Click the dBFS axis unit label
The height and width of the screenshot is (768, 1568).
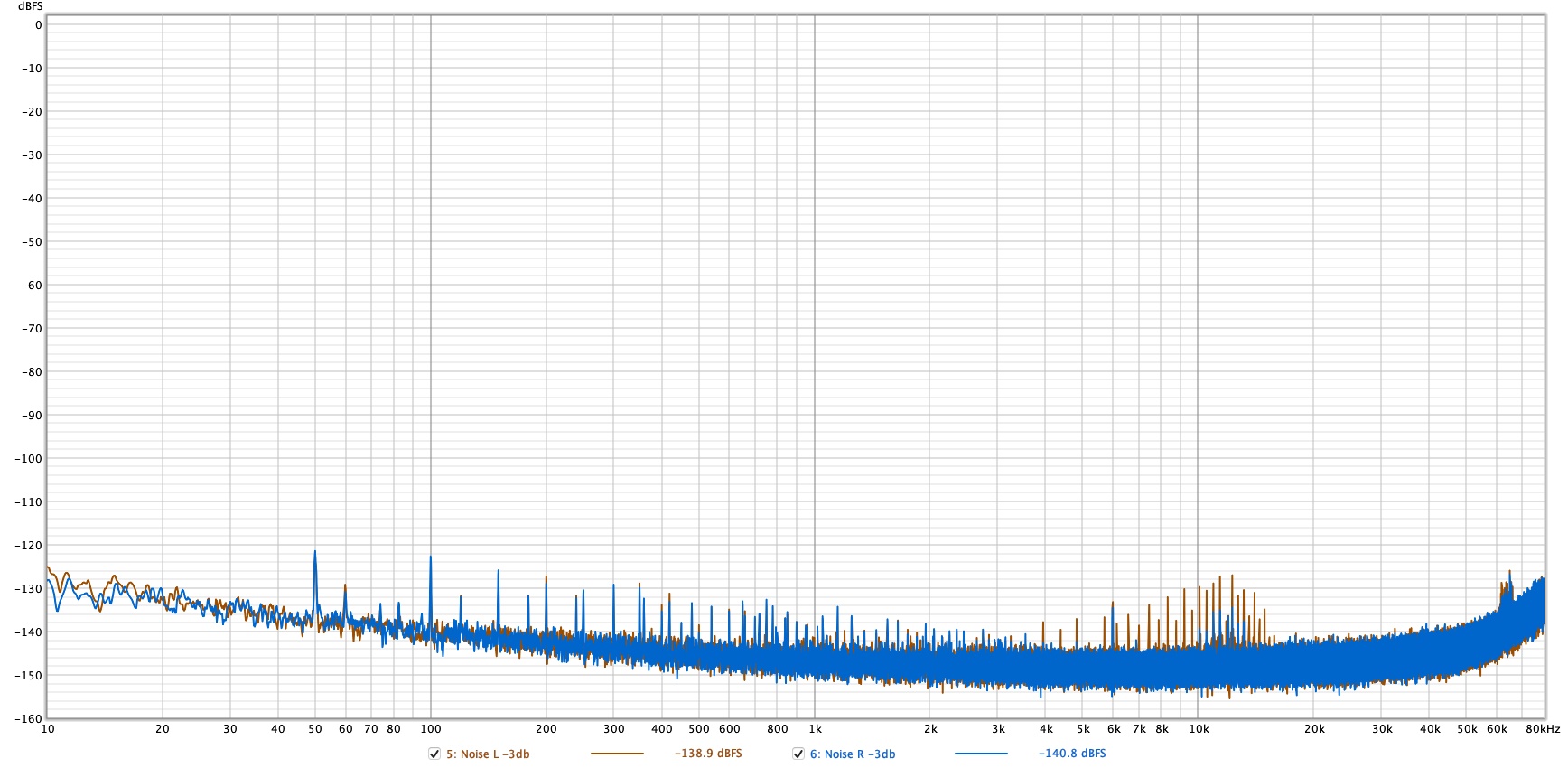[x=31, y=6]
